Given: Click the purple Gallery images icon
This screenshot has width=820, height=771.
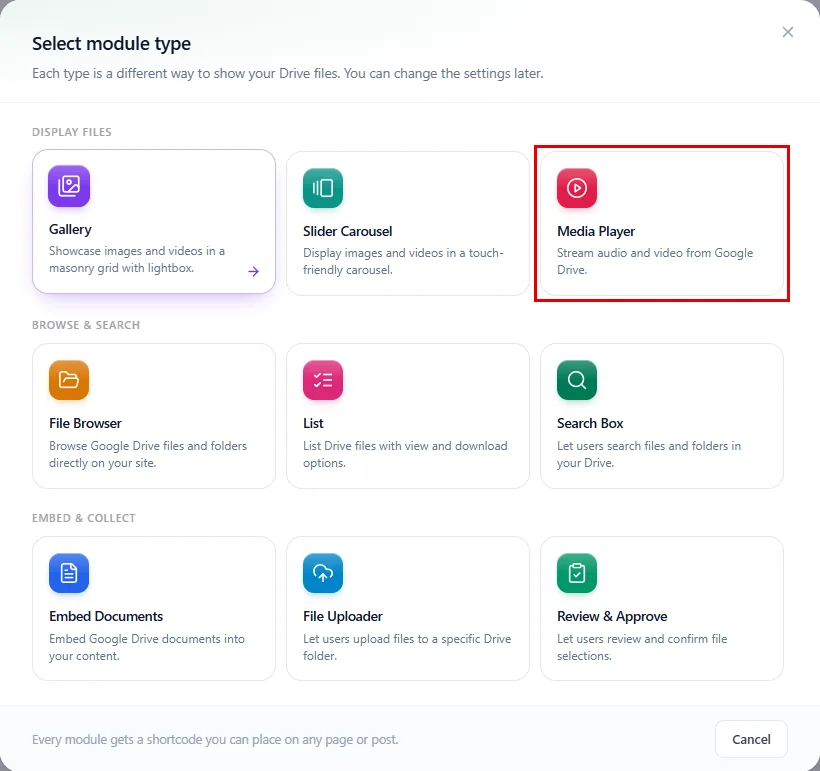Looking at the screenshot, I should [69, 186].
